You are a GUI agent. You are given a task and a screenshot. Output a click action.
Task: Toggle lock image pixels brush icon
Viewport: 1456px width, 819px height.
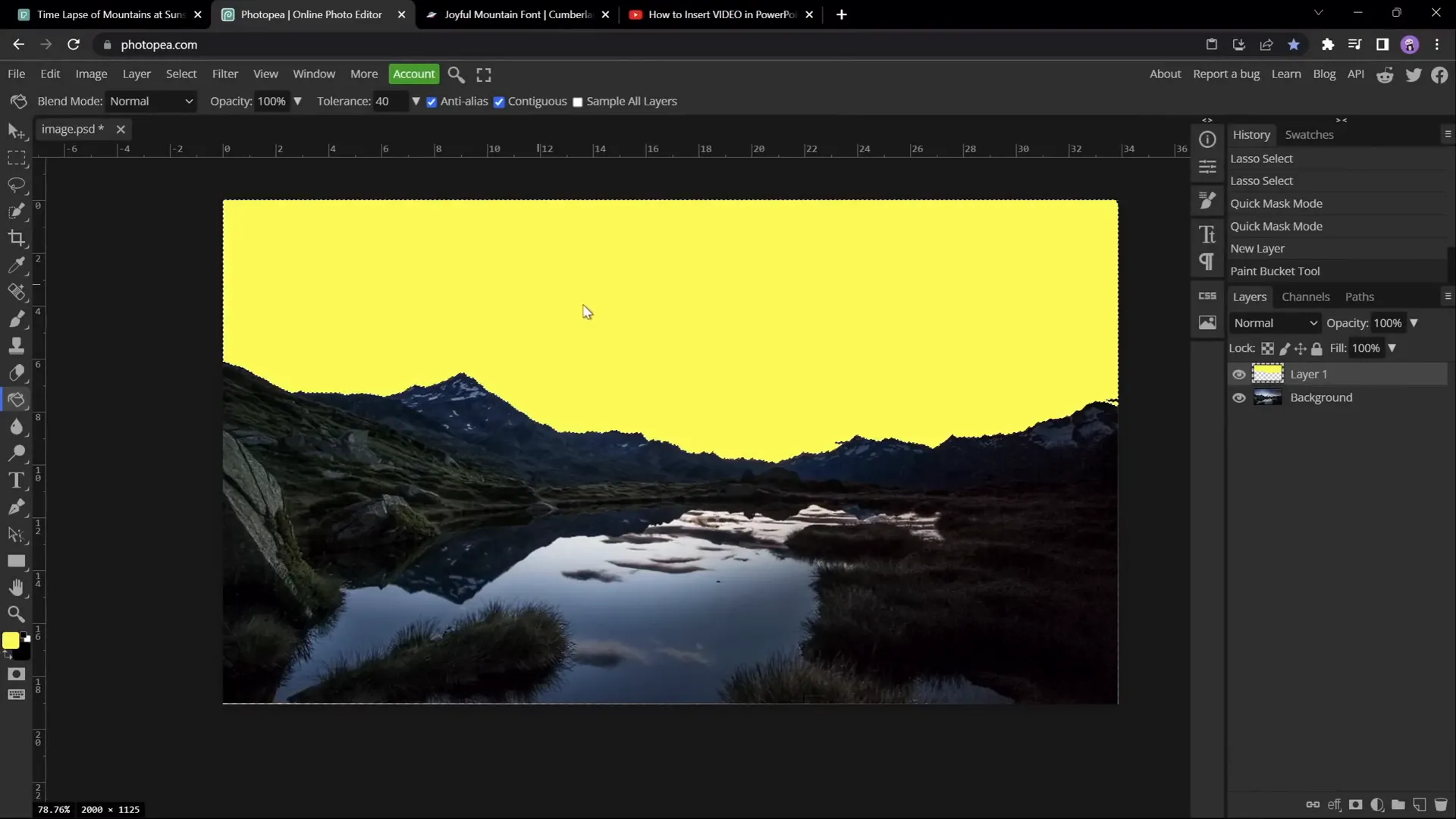coord(1285,349)
